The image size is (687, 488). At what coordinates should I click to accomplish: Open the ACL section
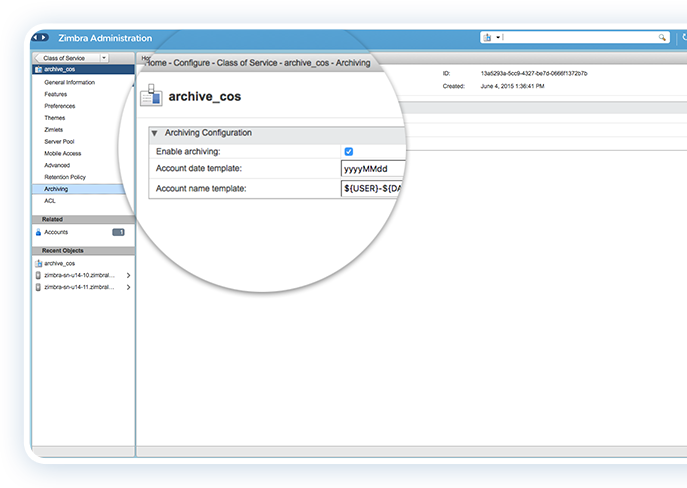coord(50,201)
